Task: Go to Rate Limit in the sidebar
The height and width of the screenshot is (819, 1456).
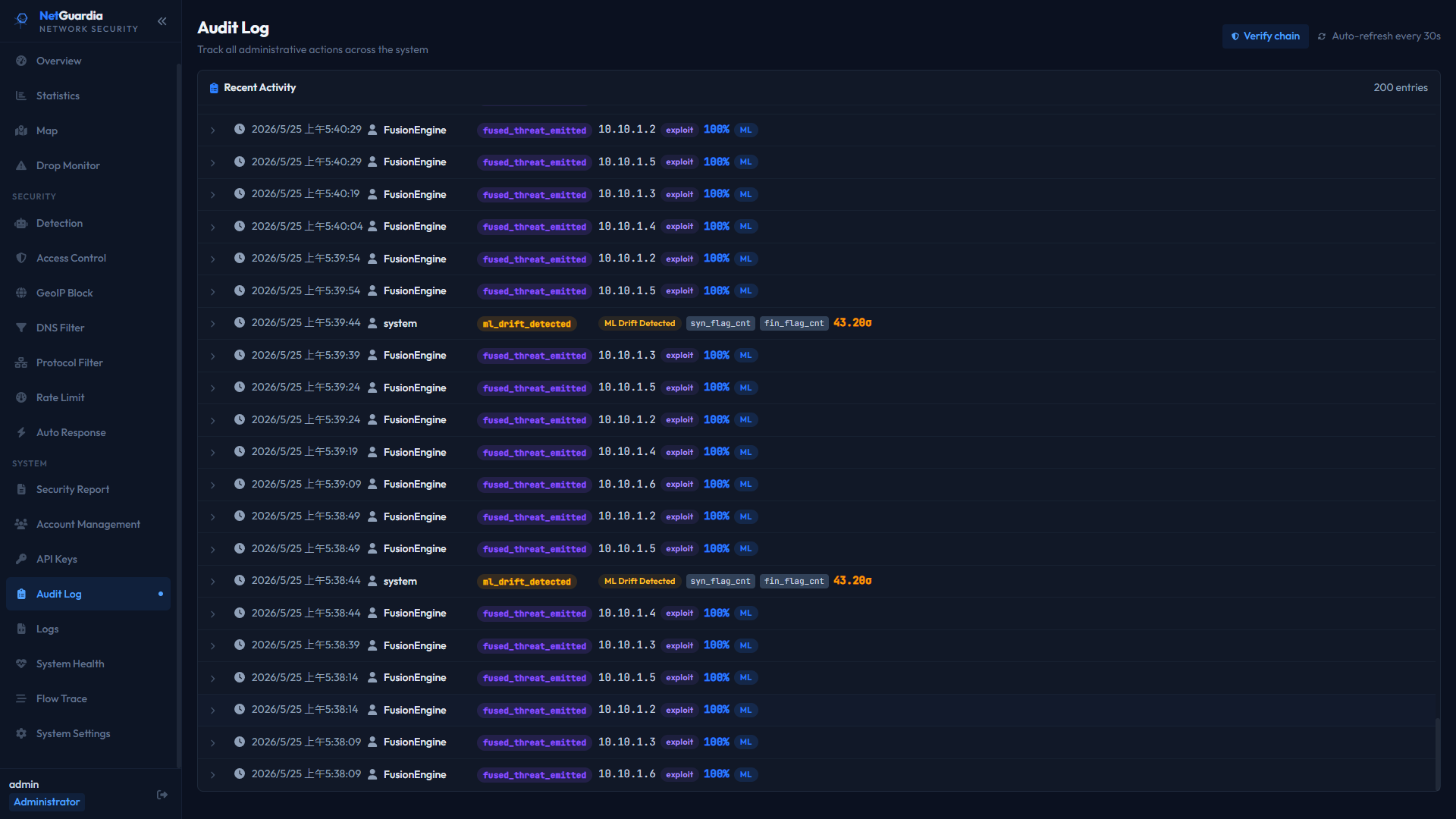Action: pos(88,397)
